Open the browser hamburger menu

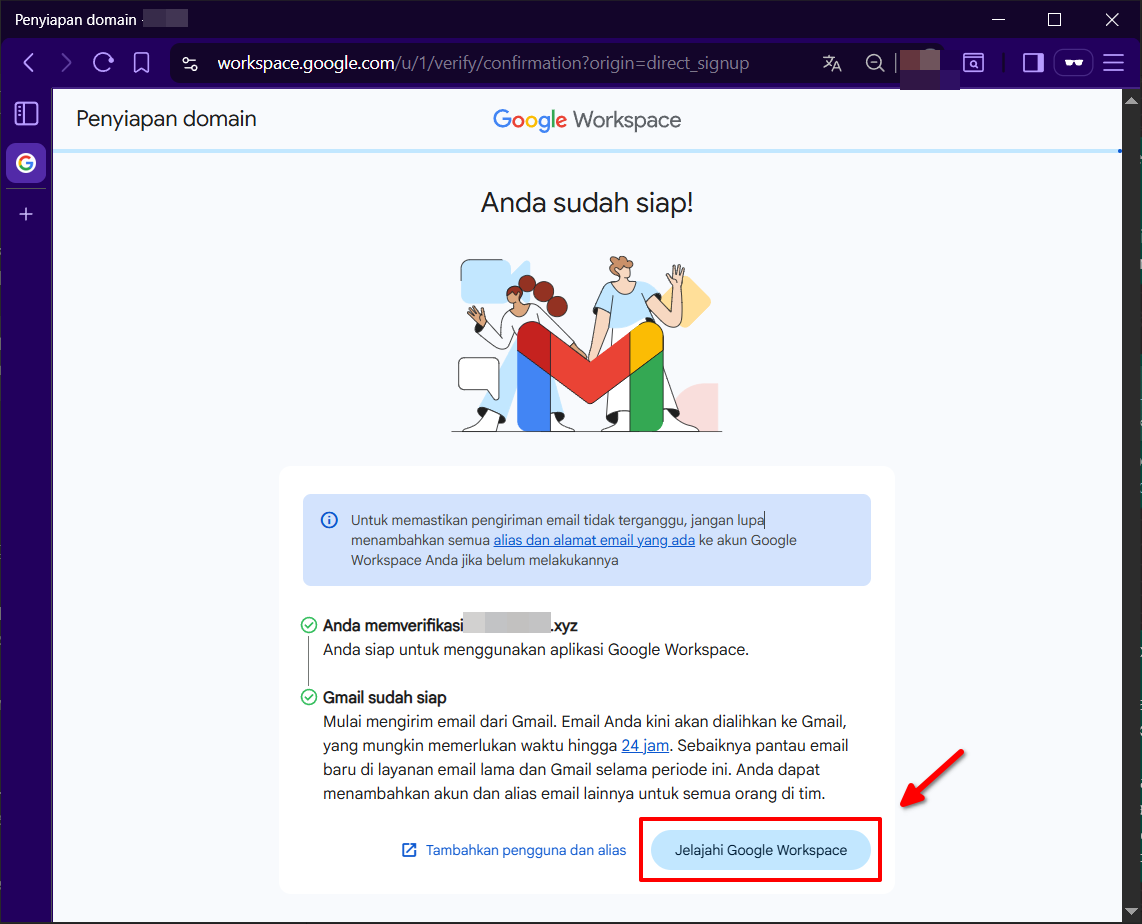[x=1114, y=63]
